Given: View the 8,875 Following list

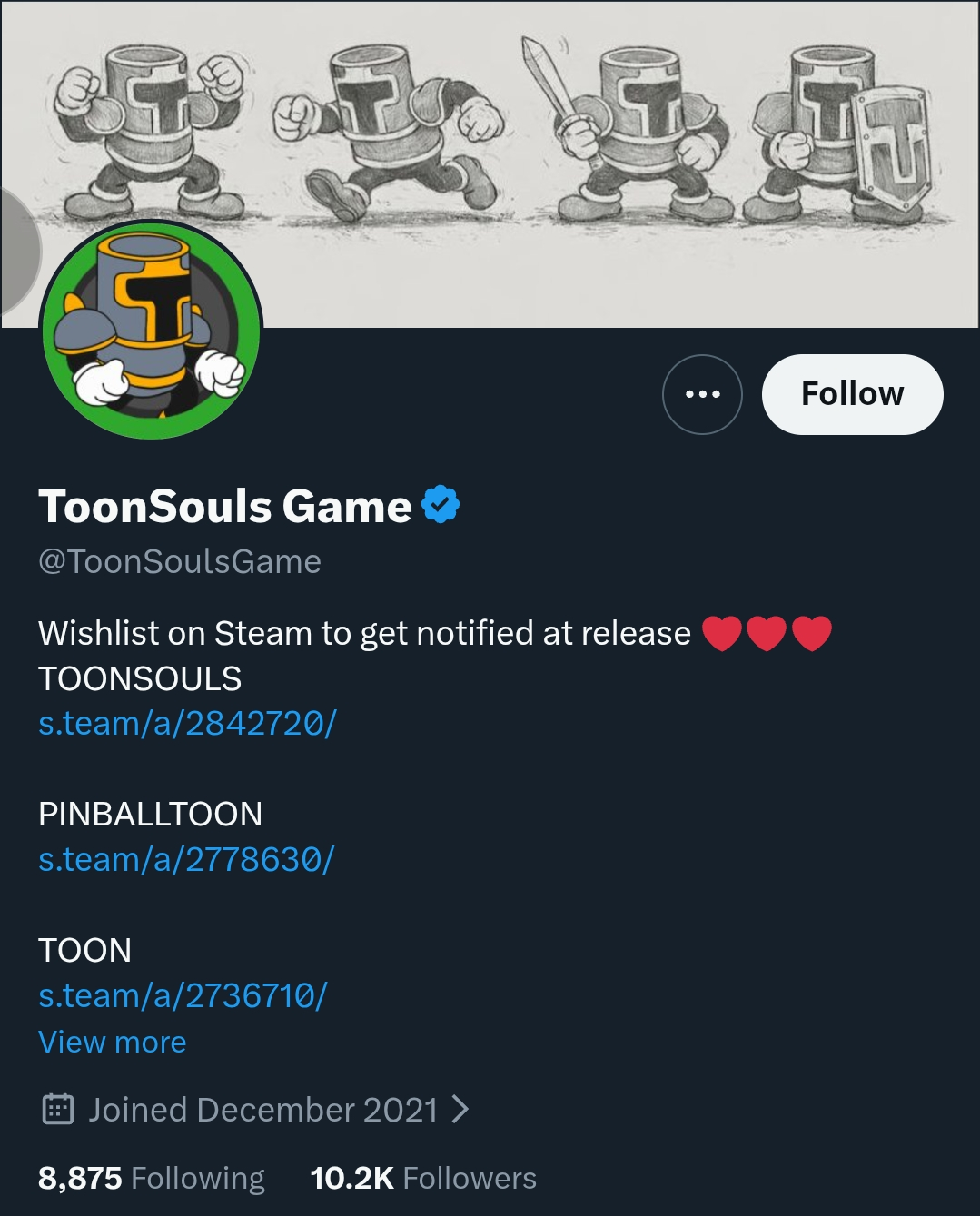Looking at the screenshot, I should (x=152, y=1178).
